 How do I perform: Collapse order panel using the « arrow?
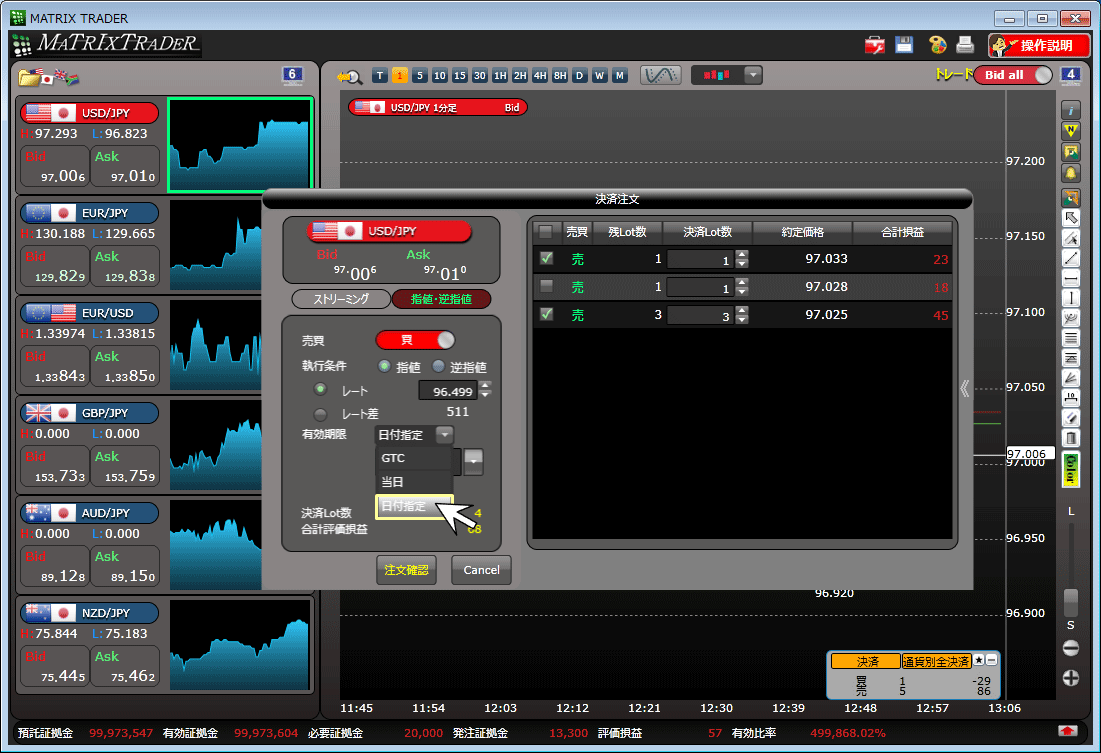pyautogui.click(x=965, y=388)
